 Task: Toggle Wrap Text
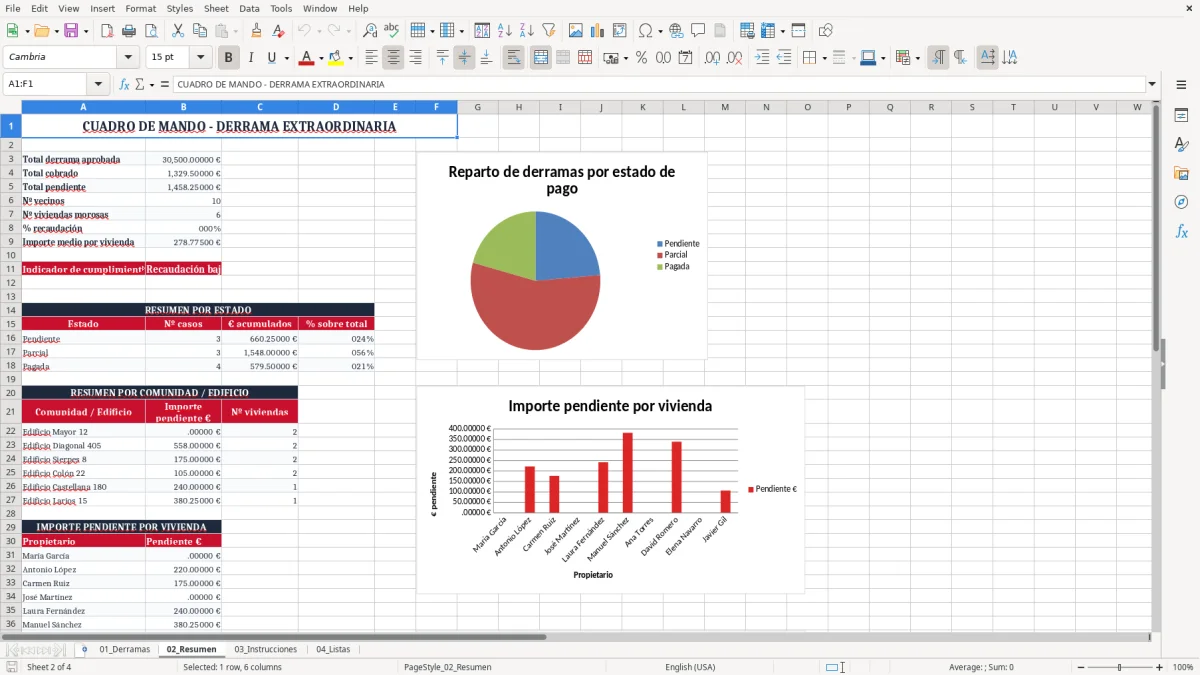tap(513, 58)
